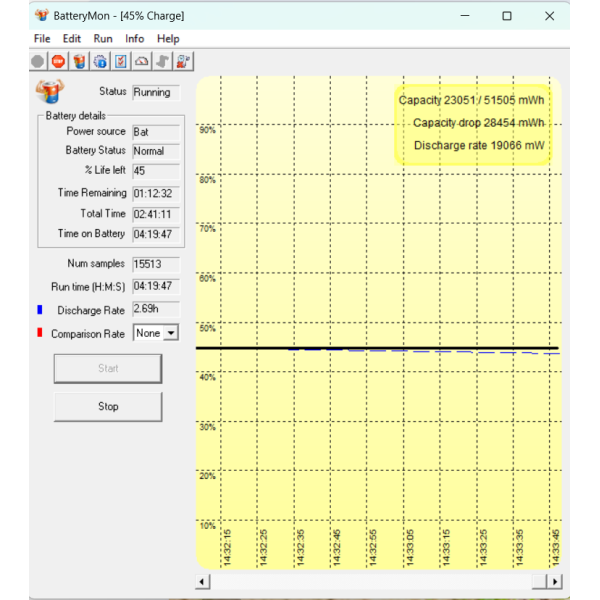This screenshot has width=600, height=600.
Task: Click the Time on Battery value 04:19:47
Action: click(x=156, y=234)
